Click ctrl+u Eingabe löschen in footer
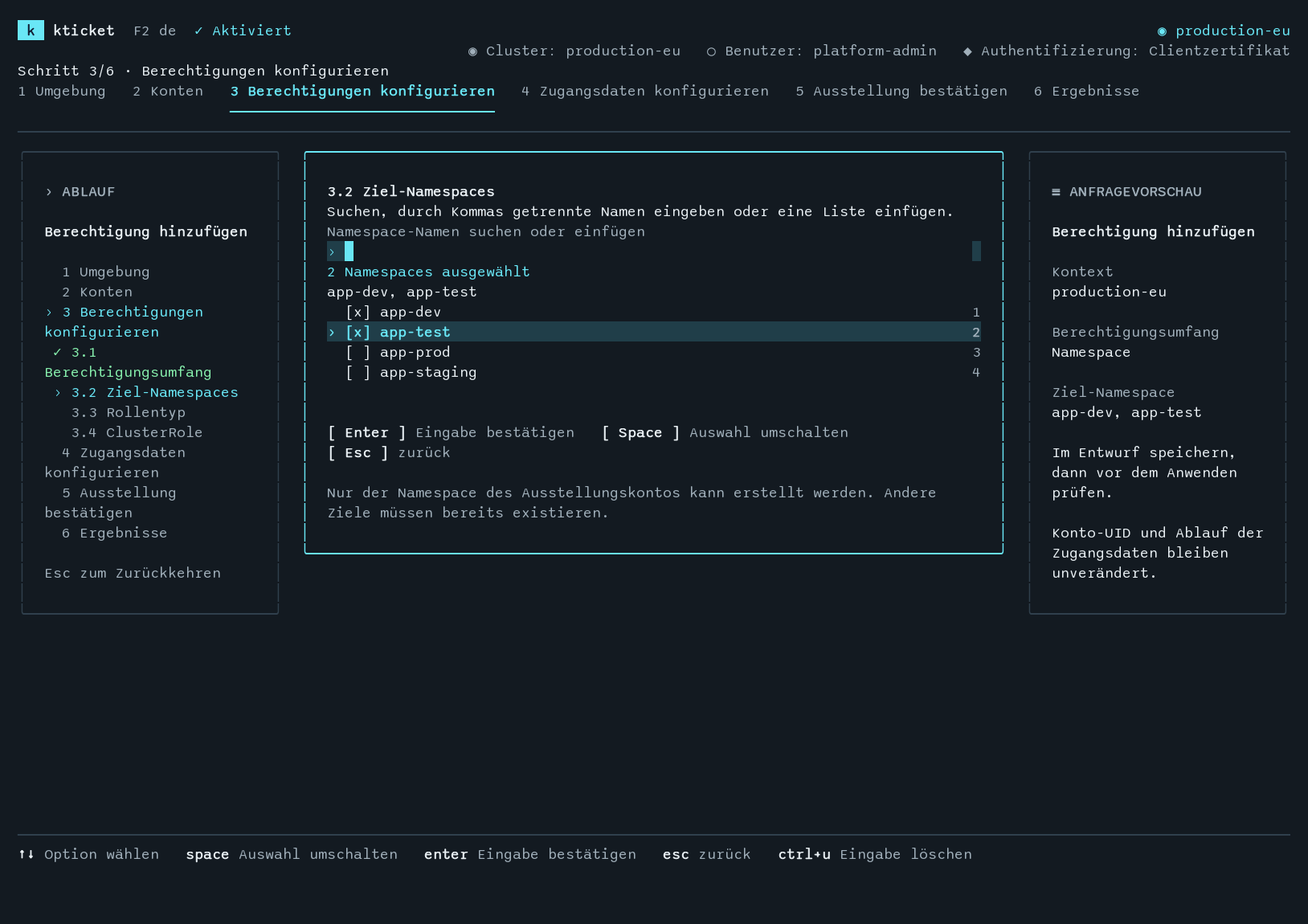 (875, 854)
